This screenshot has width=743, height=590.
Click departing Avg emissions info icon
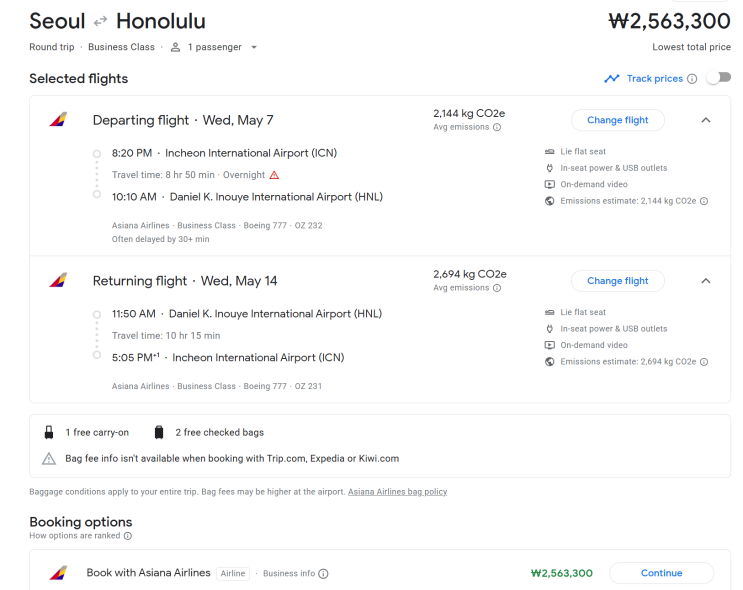497,127
